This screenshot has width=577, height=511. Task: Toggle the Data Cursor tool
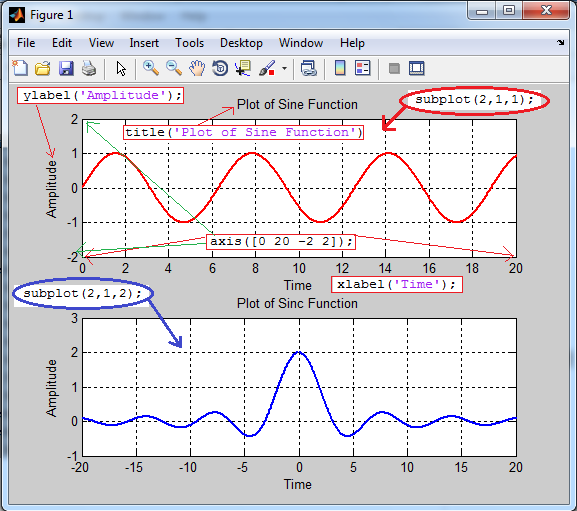tap(243, 68)
